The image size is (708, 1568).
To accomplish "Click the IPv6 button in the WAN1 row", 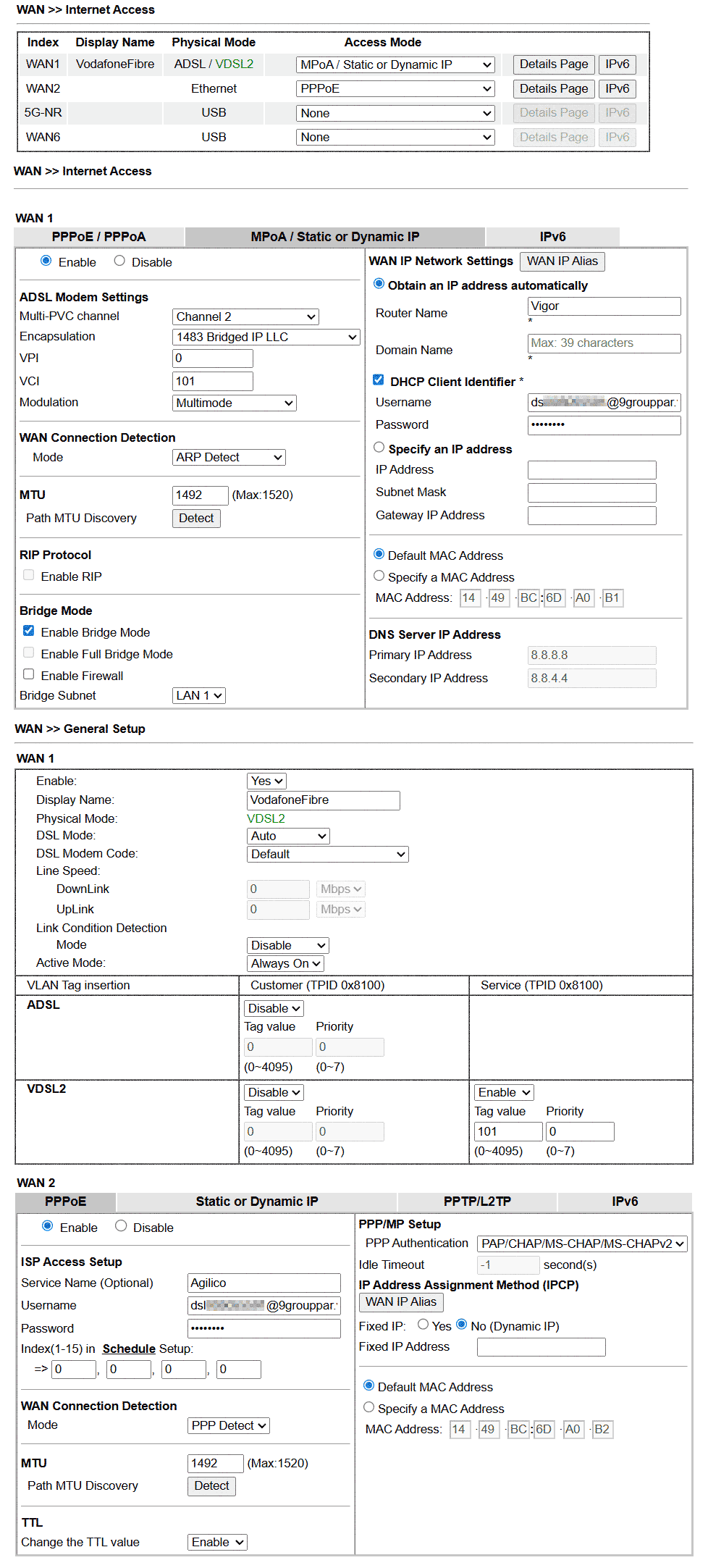I will tap(618, 64).
